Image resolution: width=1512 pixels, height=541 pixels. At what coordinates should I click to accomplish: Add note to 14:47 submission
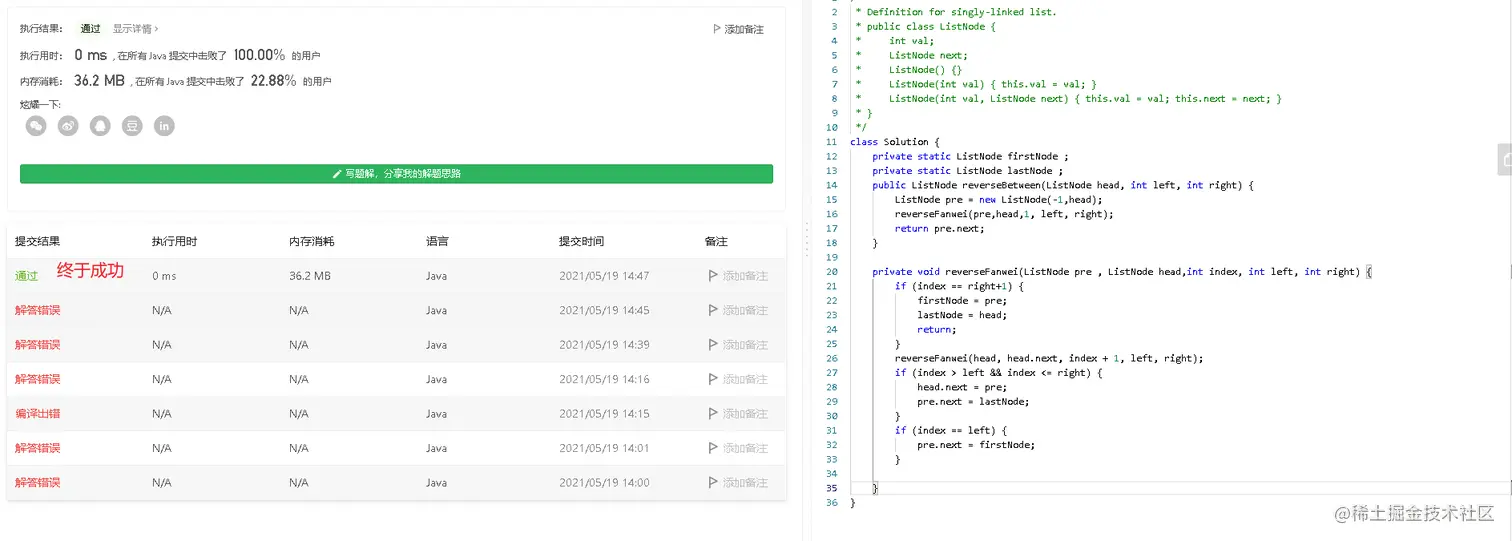738,276
